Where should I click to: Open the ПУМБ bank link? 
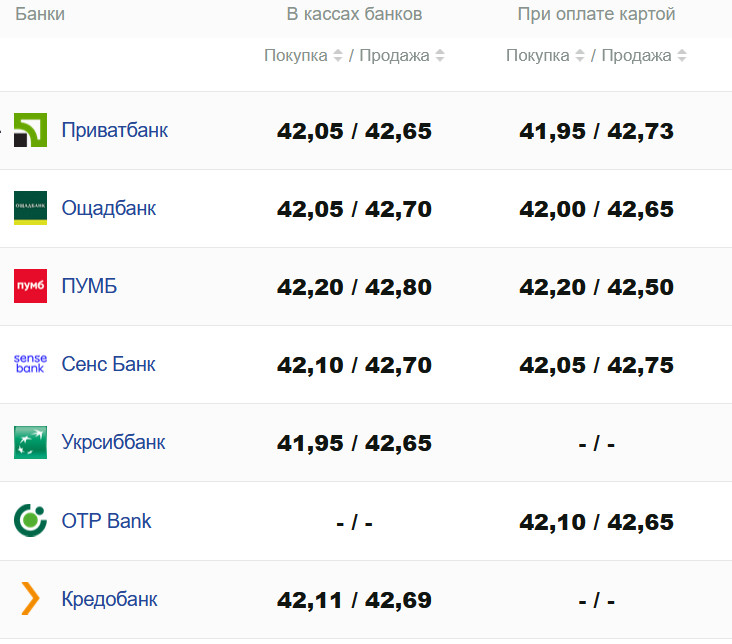click(89, 286)
